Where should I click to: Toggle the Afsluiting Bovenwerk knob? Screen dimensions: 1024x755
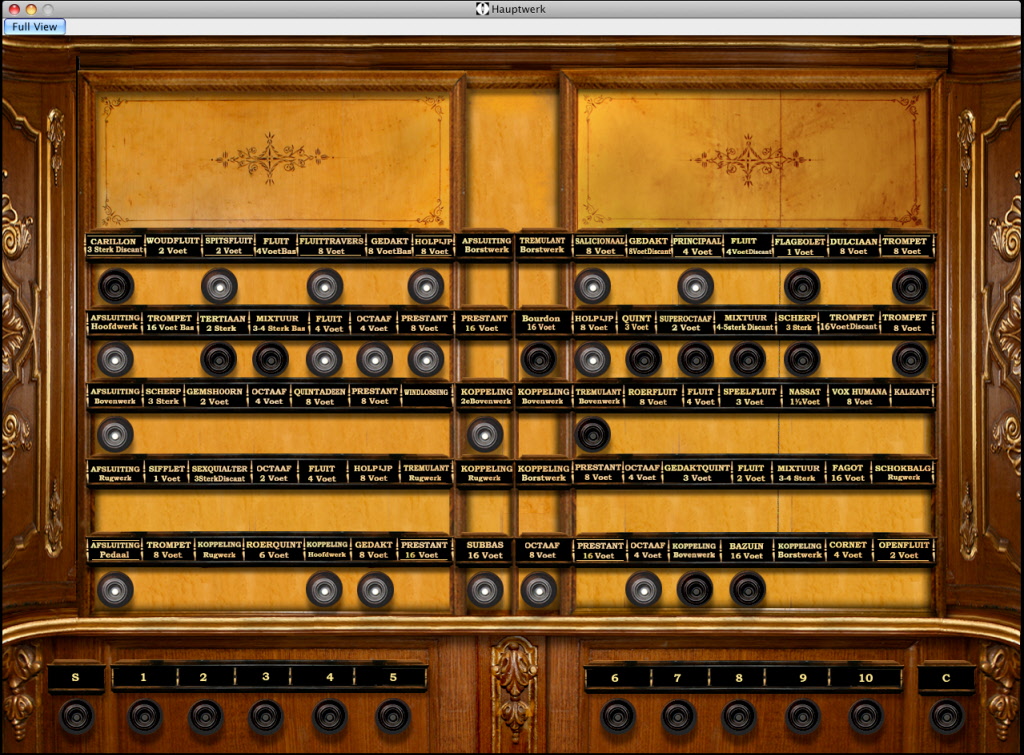116,435
